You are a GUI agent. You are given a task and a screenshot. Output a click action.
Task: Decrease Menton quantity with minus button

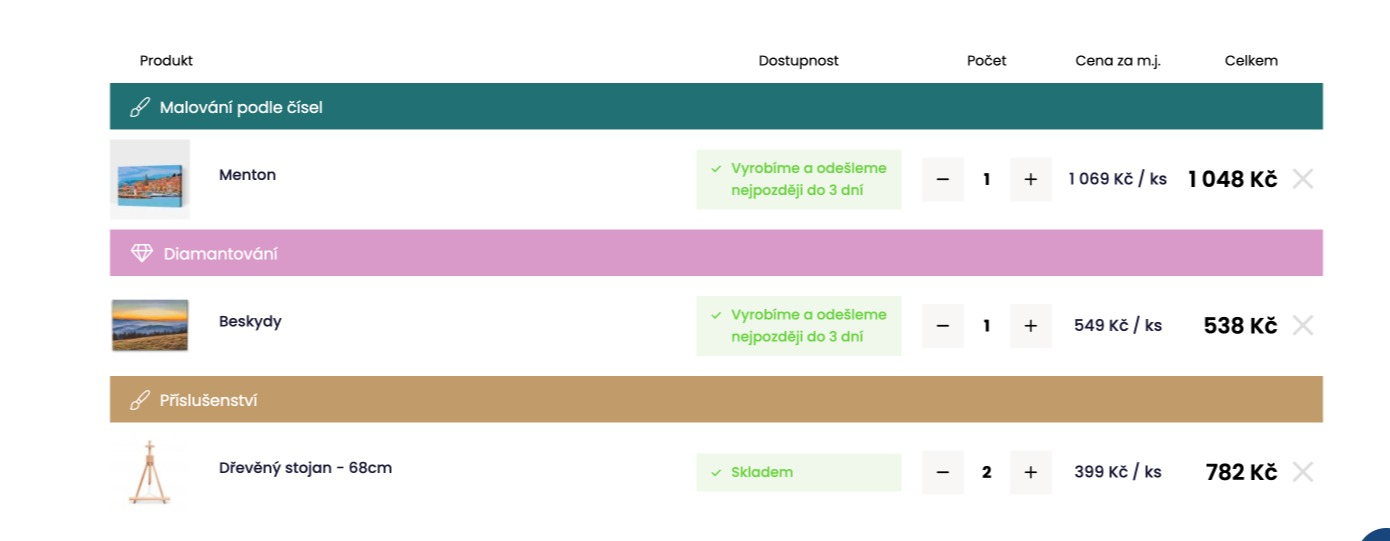pyautogui.click(x=942, y=180)
